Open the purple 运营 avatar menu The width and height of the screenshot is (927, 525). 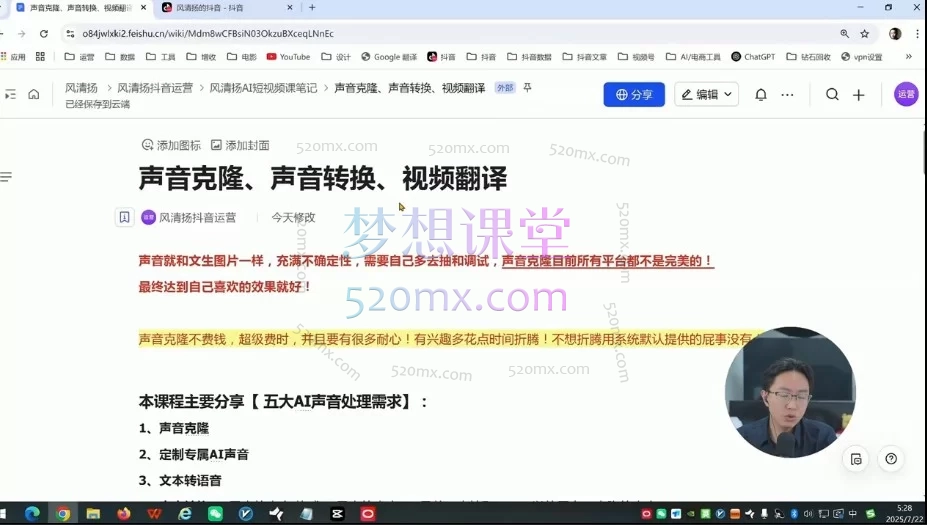tap(906, 94)
